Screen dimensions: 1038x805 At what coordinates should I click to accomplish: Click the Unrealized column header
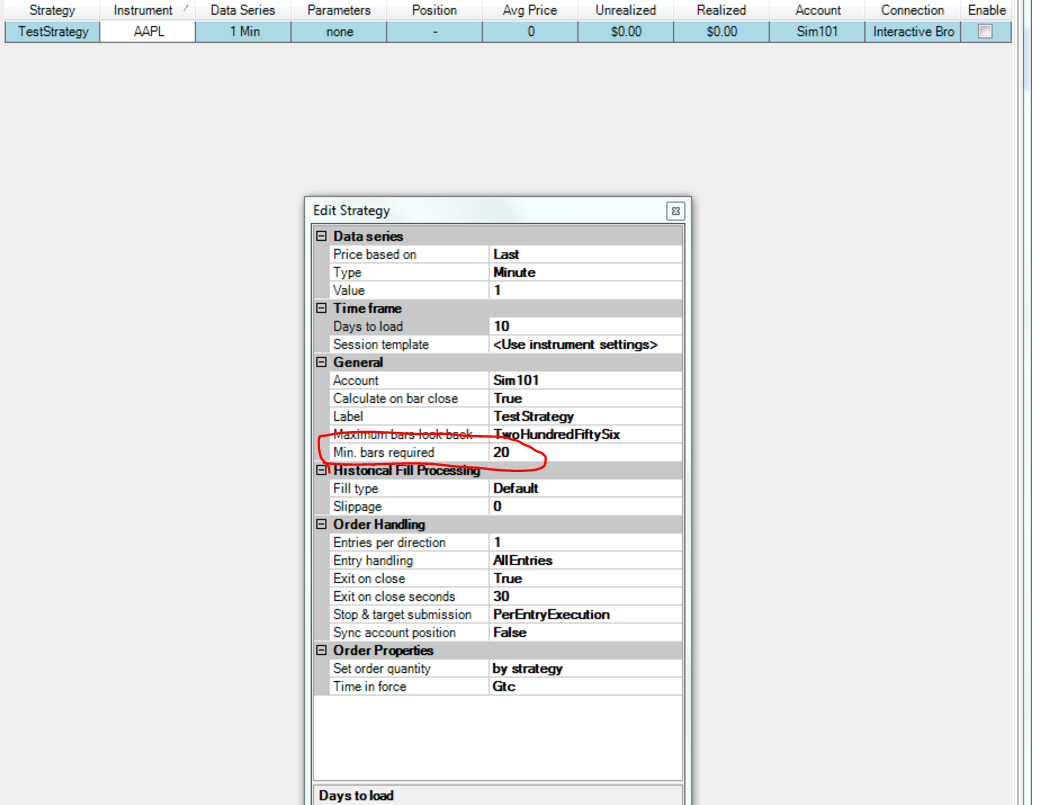pos(626,10)
